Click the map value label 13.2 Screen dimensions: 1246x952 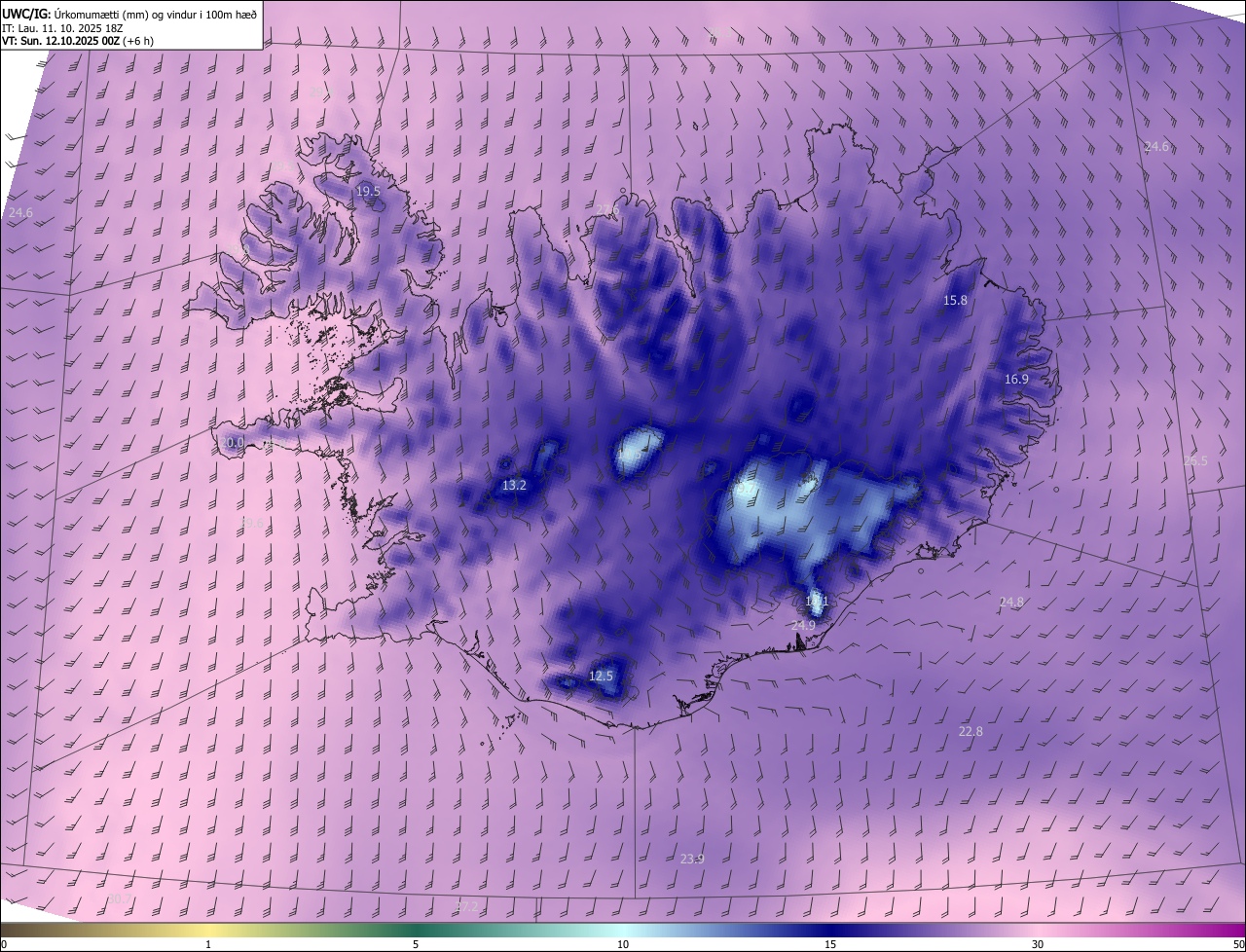[x=514, y=485]
